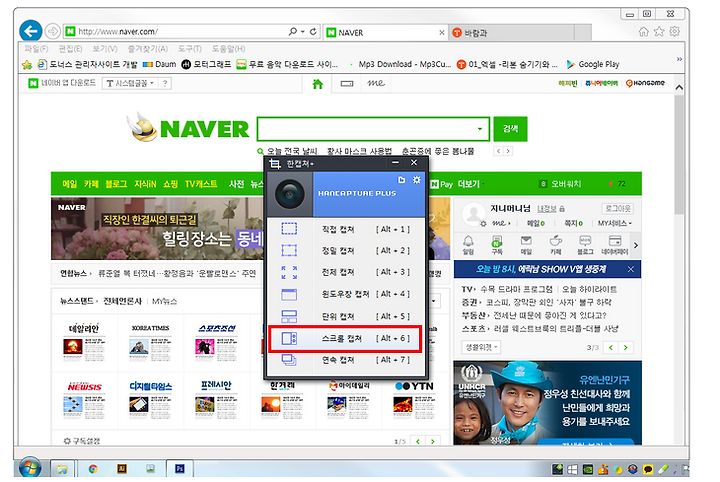Viewport: 720px width, 482px height.
Task: Click the Naver toolbar green home icon
Action: [318, 84]
